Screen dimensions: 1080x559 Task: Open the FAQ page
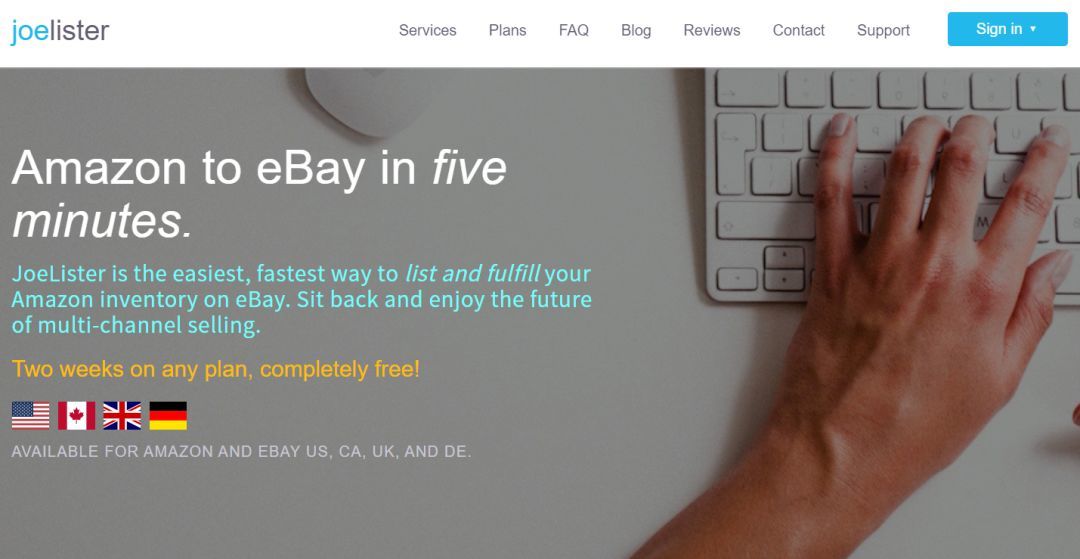click(574, 30)
